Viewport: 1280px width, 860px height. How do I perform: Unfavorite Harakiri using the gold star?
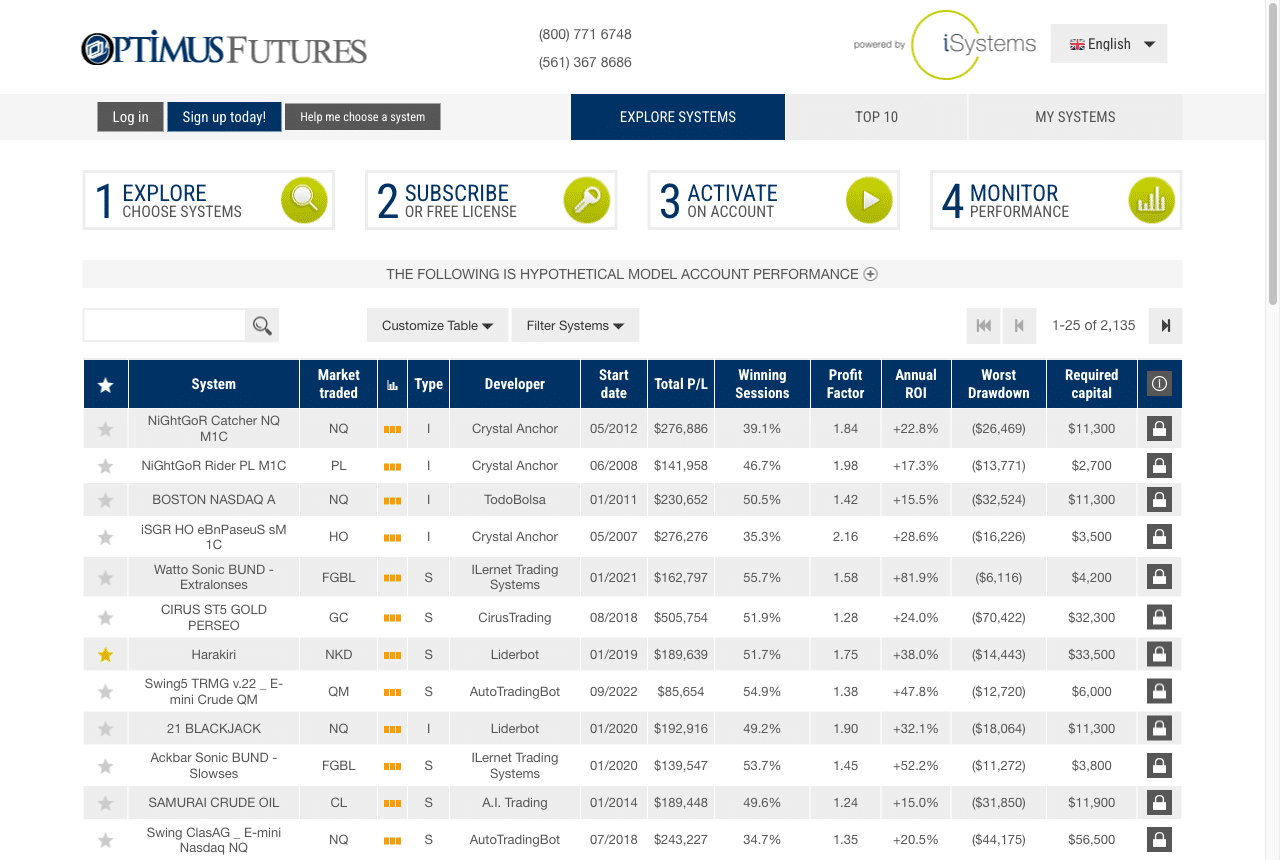[105, 655]
